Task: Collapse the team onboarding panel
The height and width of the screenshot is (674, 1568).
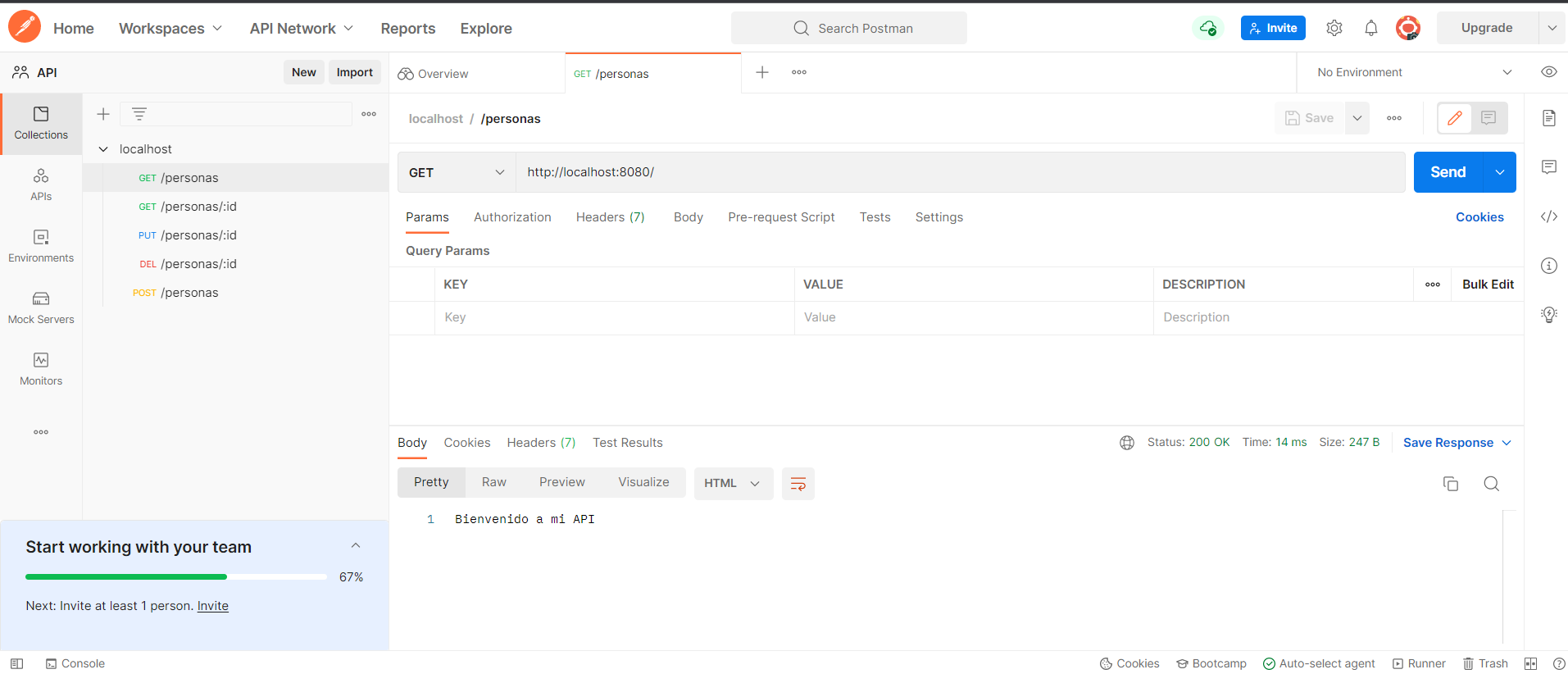Action: [356, 546]
